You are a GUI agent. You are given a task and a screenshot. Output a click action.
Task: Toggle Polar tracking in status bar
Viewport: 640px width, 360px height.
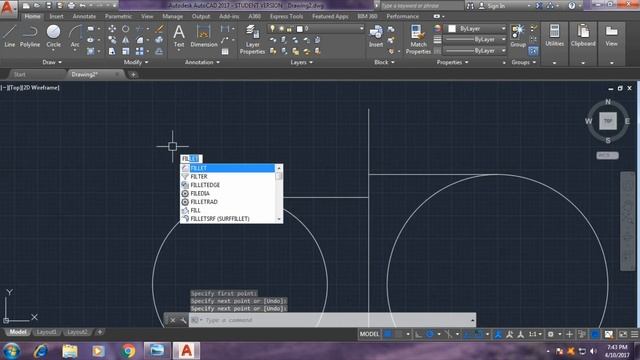pyautogui.click(x=430, y=334)
